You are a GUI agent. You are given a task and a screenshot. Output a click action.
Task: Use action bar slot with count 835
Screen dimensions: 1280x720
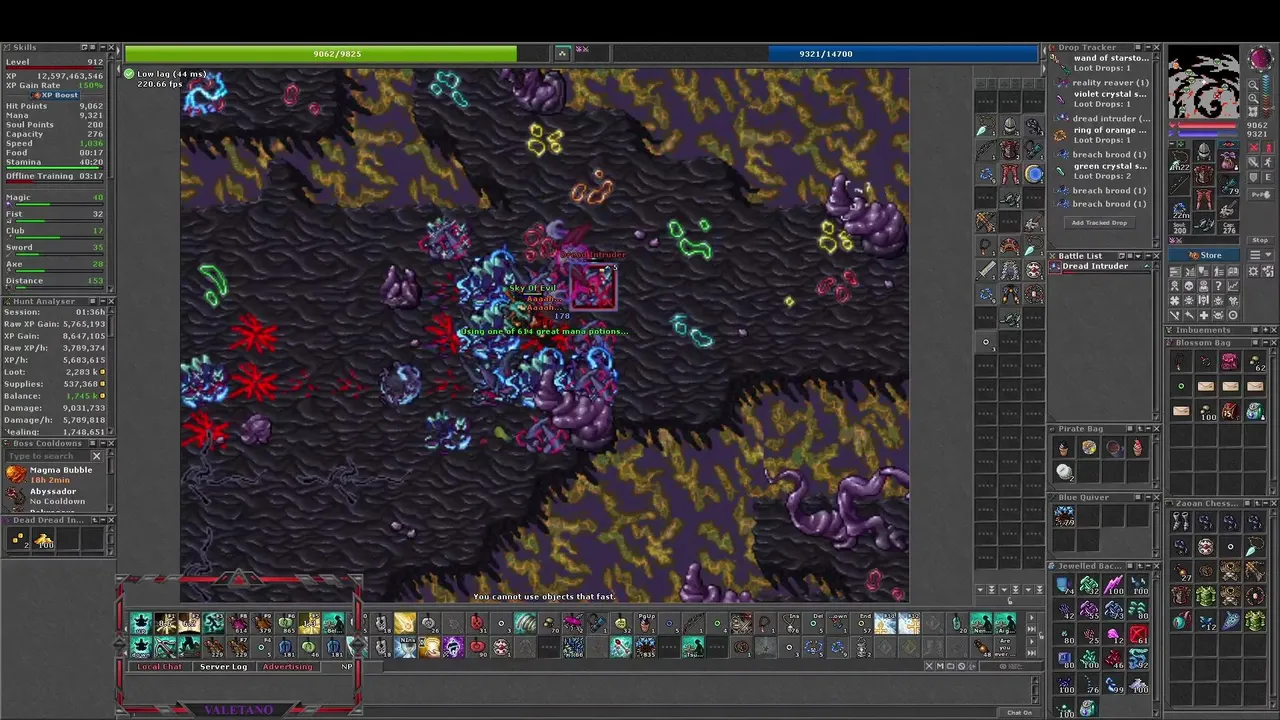pyautogui.click(x=646, y=647)
